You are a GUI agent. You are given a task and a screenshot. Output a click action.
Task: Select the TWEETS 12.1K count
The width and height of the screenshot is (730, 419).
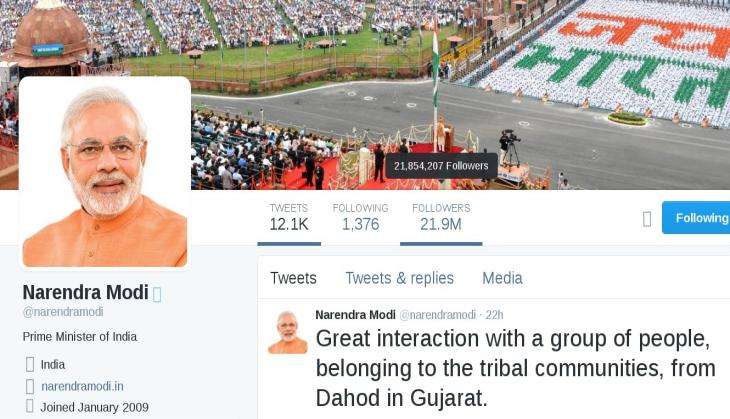(x=289, y=217)
